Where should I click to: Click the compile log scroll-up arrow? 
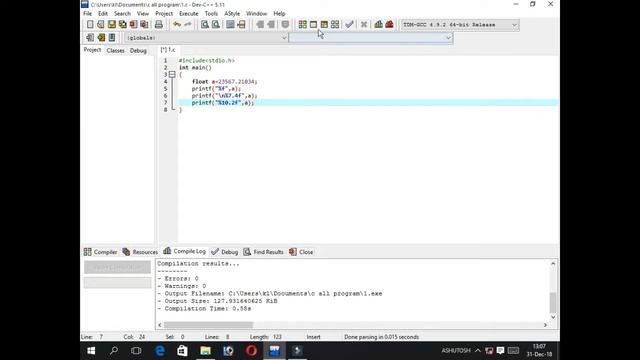[553, 264]
